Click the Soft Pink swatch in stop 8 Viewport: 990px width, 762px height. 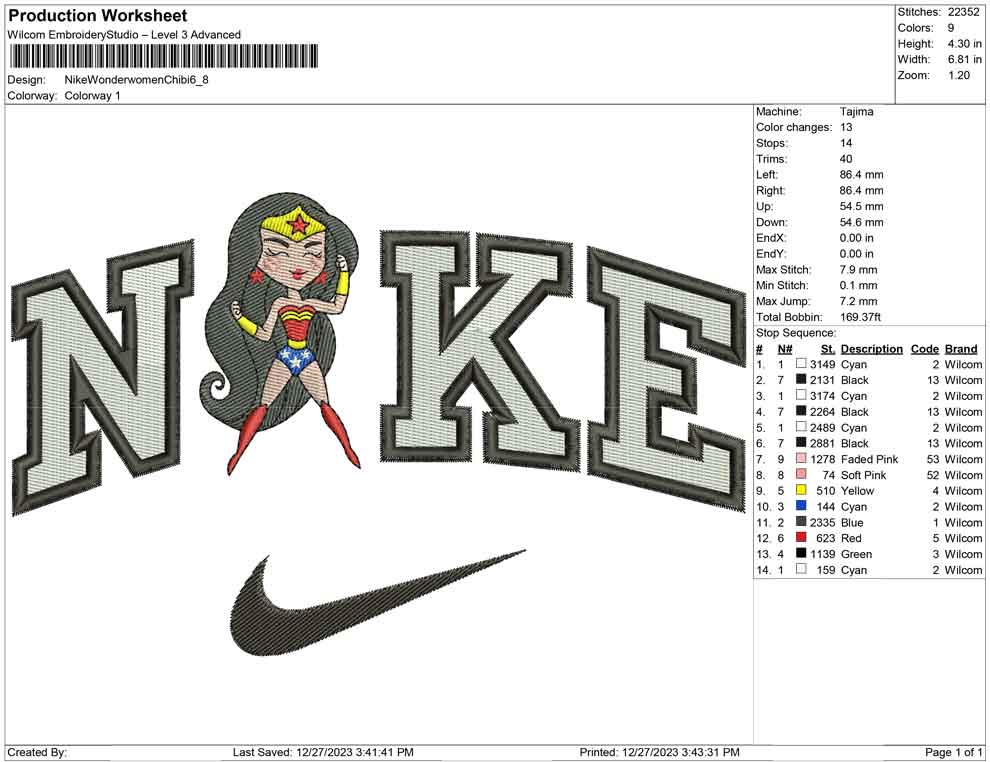pyautogui.click(x=801, y=474)
